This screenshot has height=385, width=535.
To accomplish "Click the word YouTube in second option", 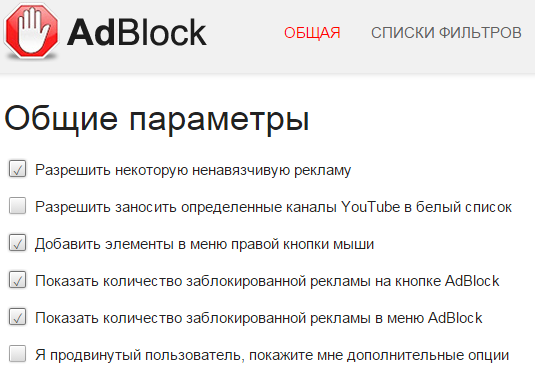I will 371,207.
